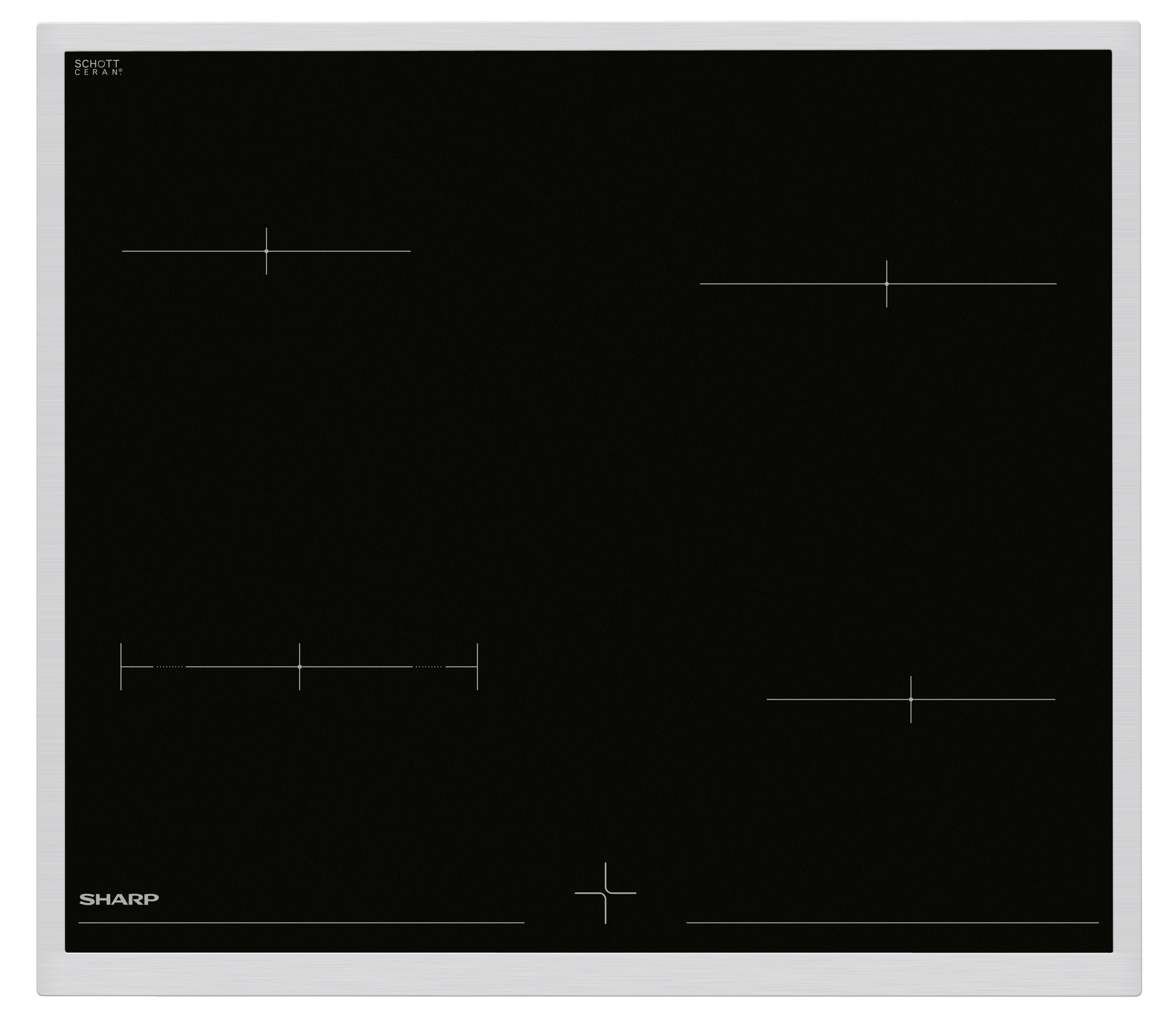Select the dotted extendable zone center marker
This screenshot has width=1176, height=1021.
pos(299,667)
